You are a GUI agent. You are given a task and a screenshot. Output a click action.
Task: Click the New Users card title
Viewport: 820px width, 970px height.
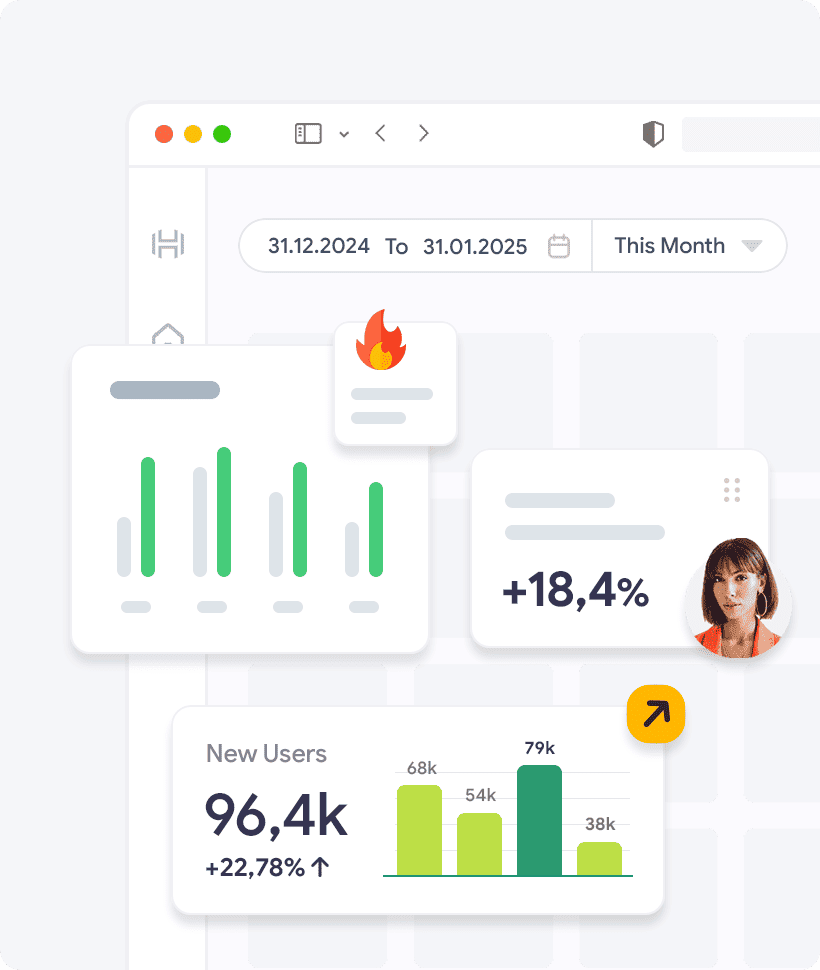coord(266,754)
